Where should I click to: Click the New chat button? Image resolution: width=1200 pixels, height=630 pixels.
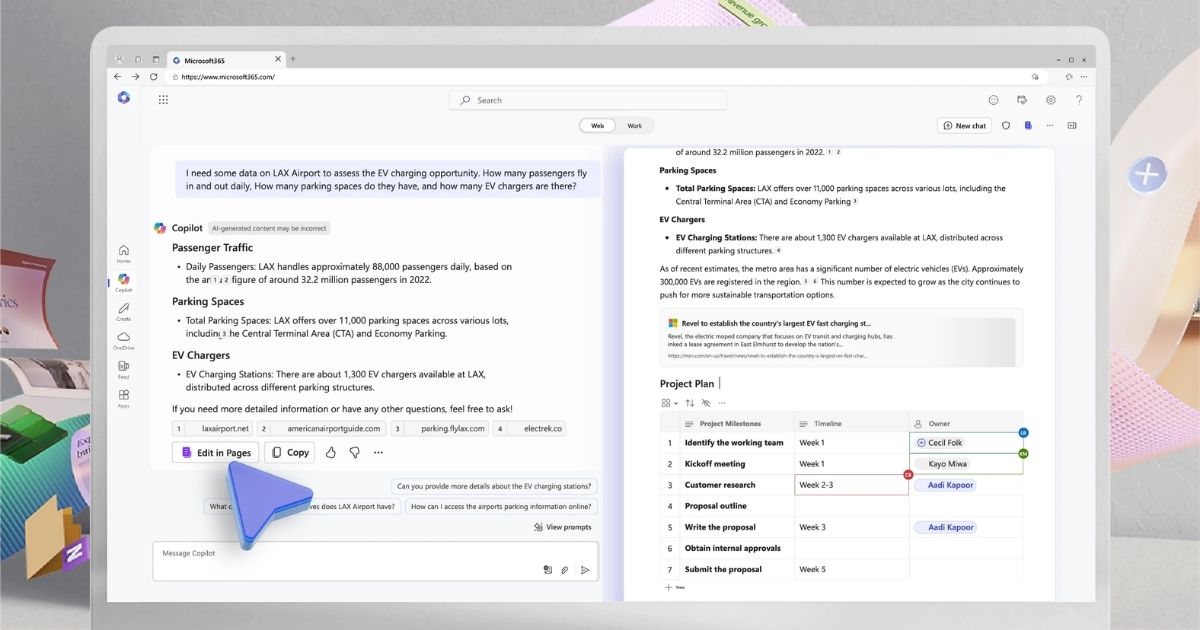click(x=964, y=126)
